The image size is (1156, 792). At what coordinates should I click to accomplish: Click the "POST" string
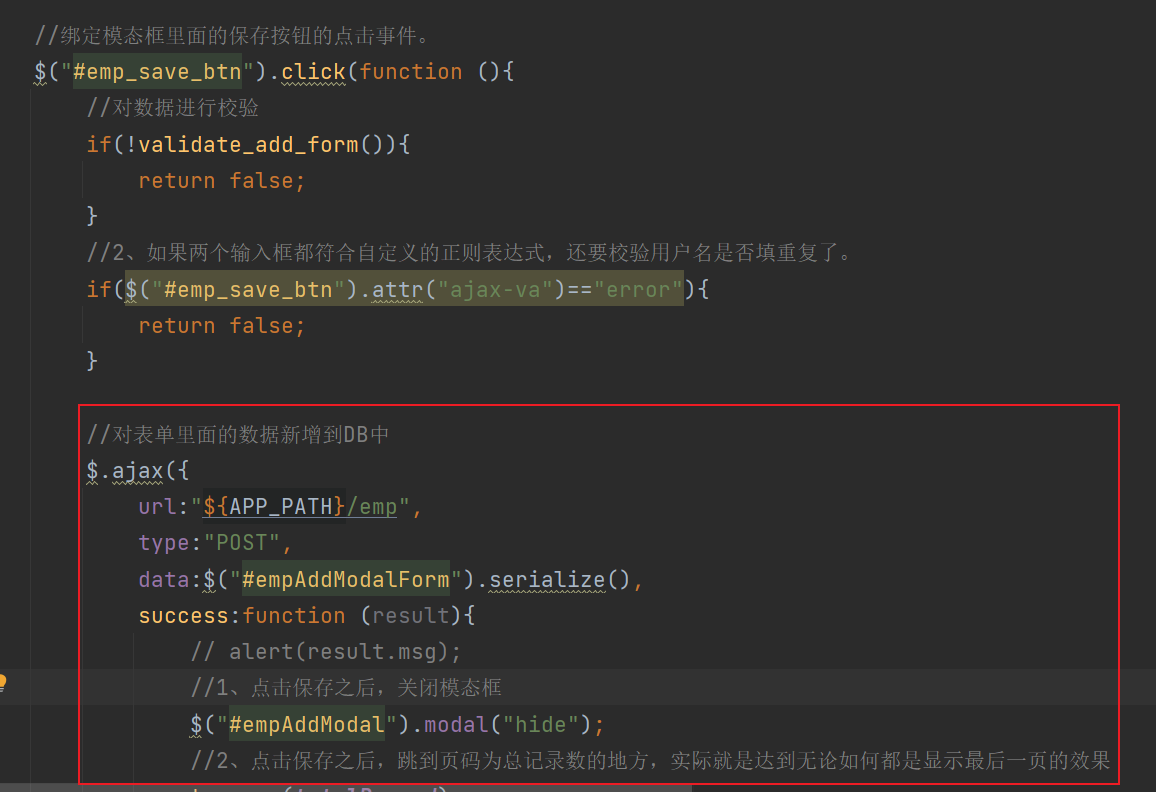(x=242, y=543)
